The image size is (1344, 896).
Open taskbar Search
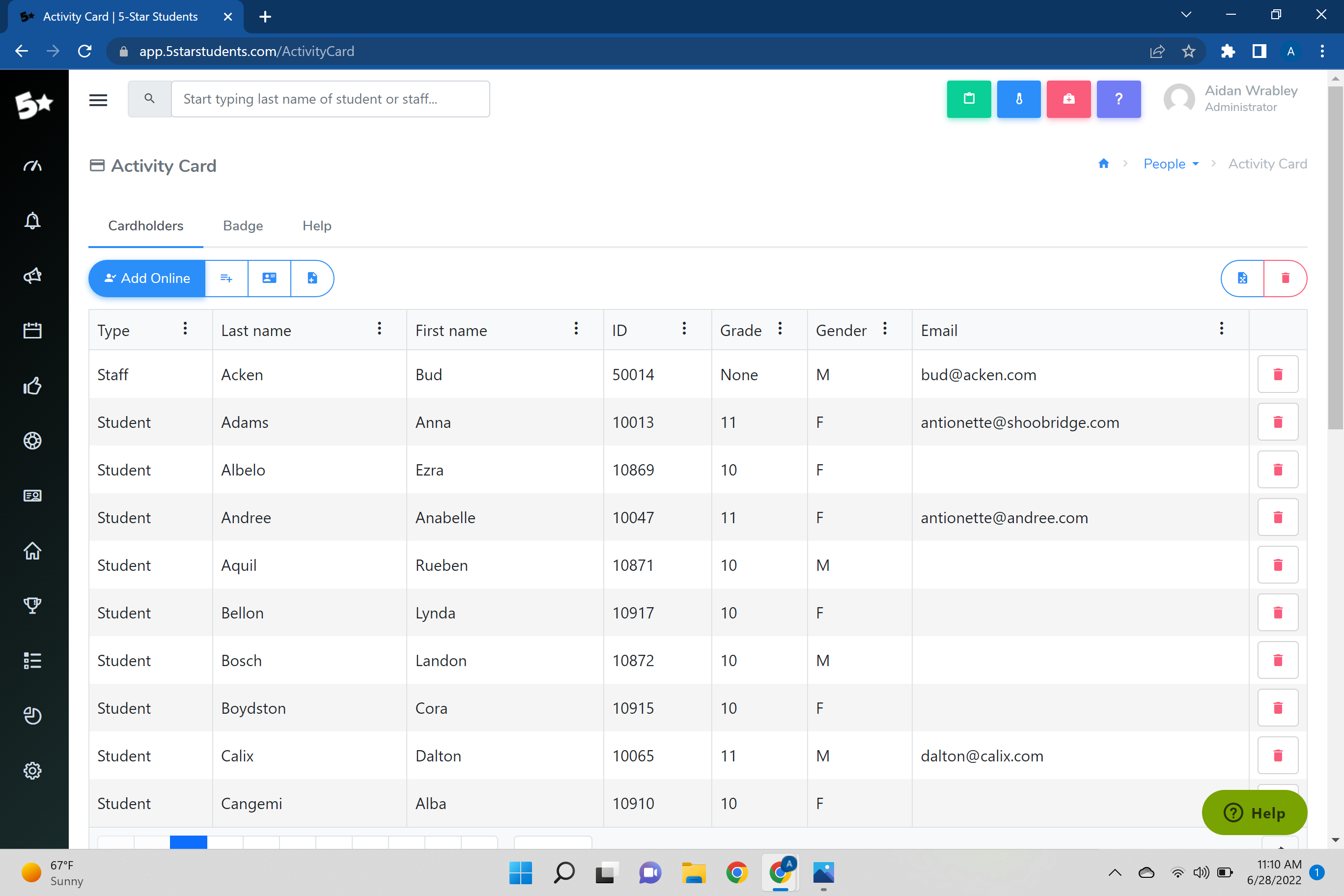pos(564,872)
